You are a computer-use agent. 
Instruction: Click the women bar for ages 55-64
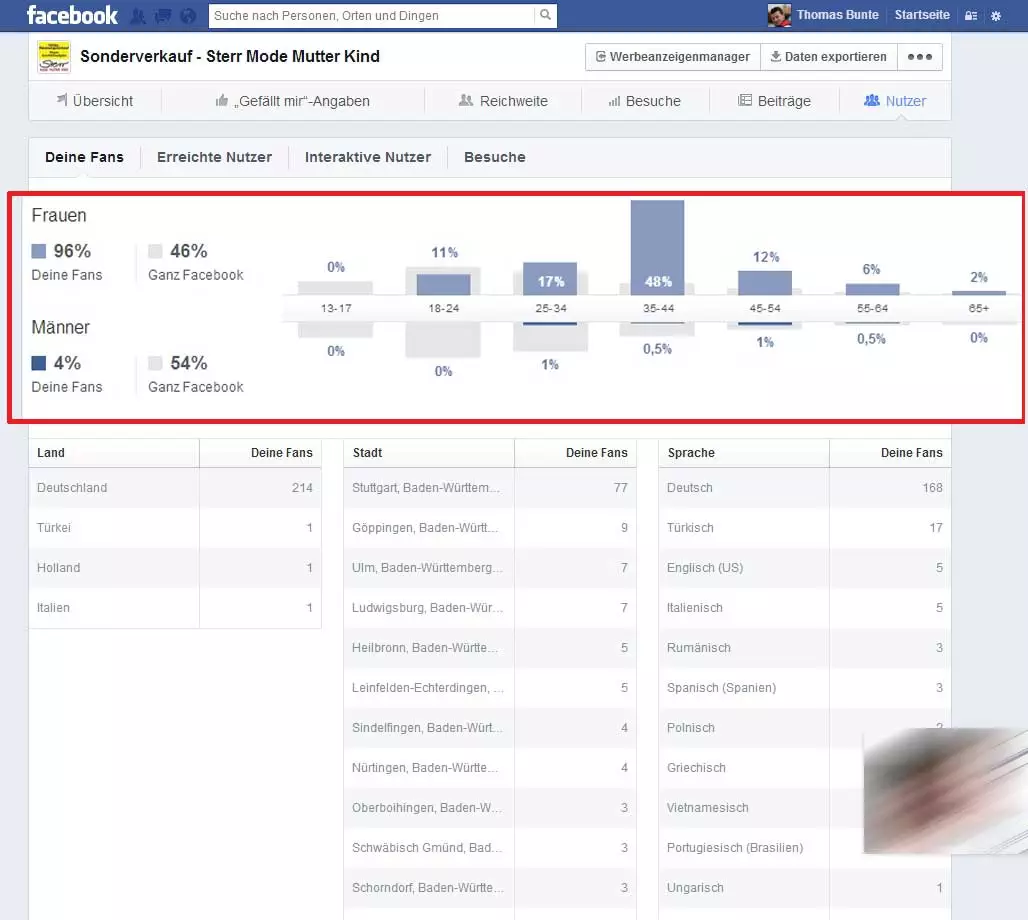(x=872, y=289)
